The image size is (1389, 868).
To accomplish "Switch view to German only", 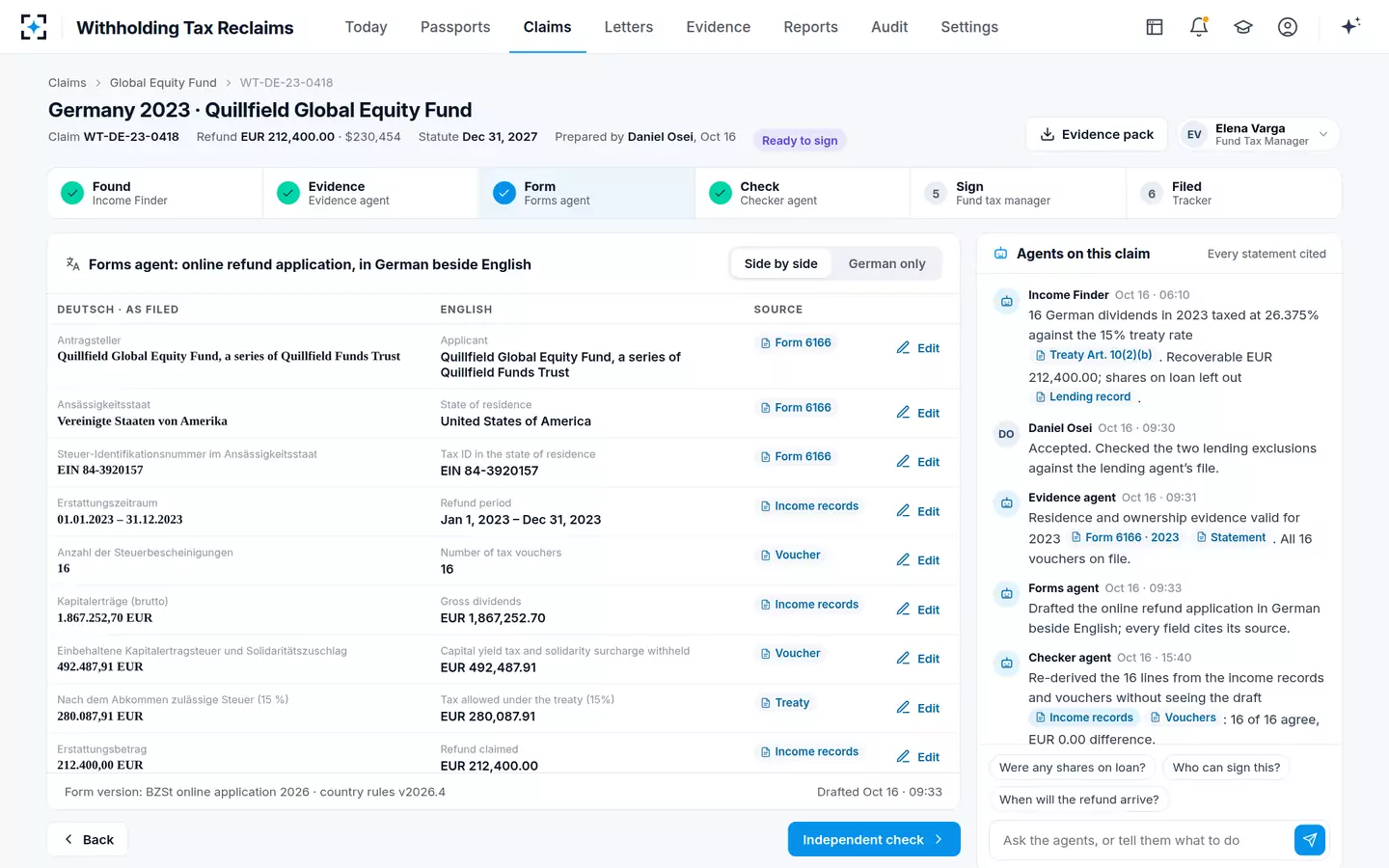I will (886, 264).
